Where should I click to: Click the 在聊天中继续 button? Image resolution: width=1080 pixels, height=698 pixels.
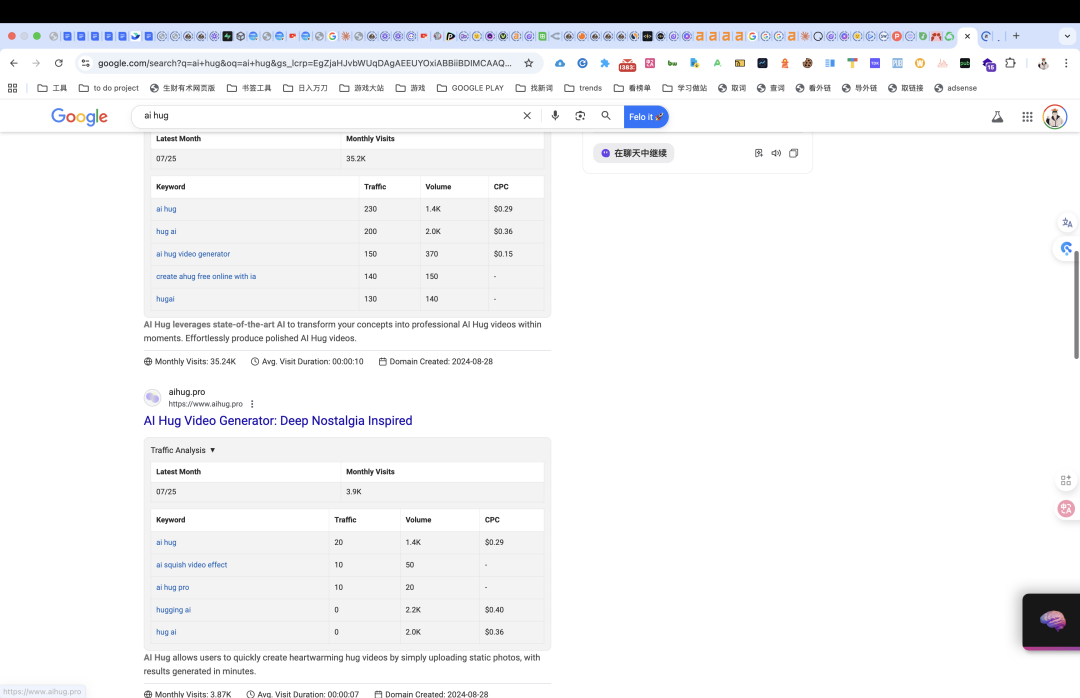(x=634, y=153)
